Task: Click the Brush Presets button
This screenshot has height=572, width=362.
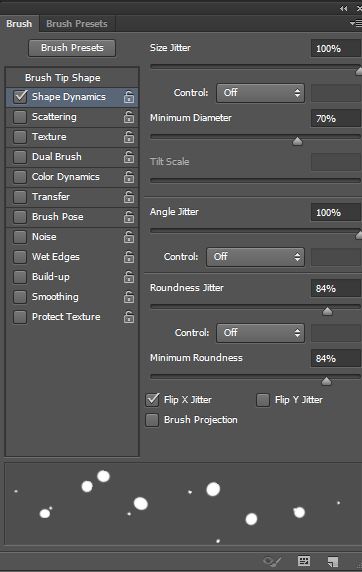Action: tap(72, 48)
